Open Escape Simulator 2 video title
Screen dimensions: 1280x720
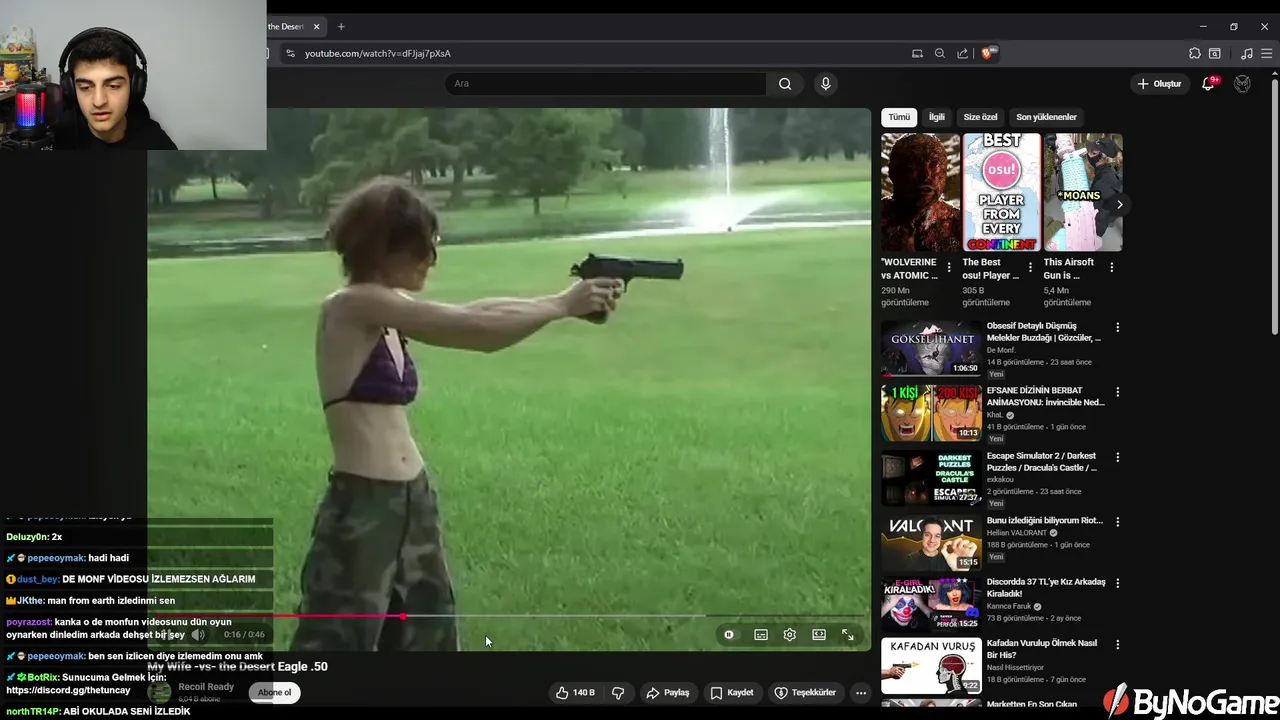[1043, 462]
